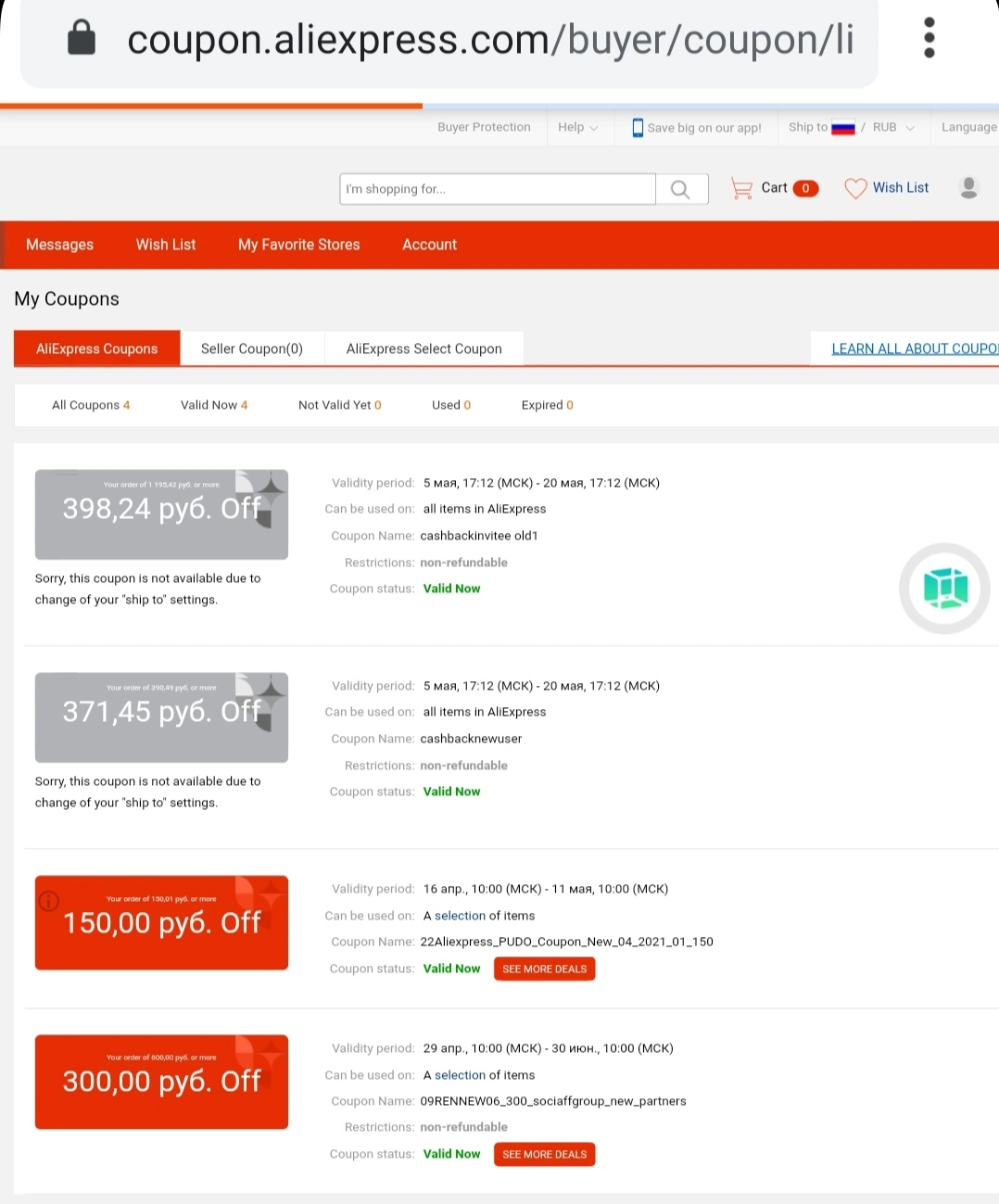Open the Messages menu item

coord(60,245)
